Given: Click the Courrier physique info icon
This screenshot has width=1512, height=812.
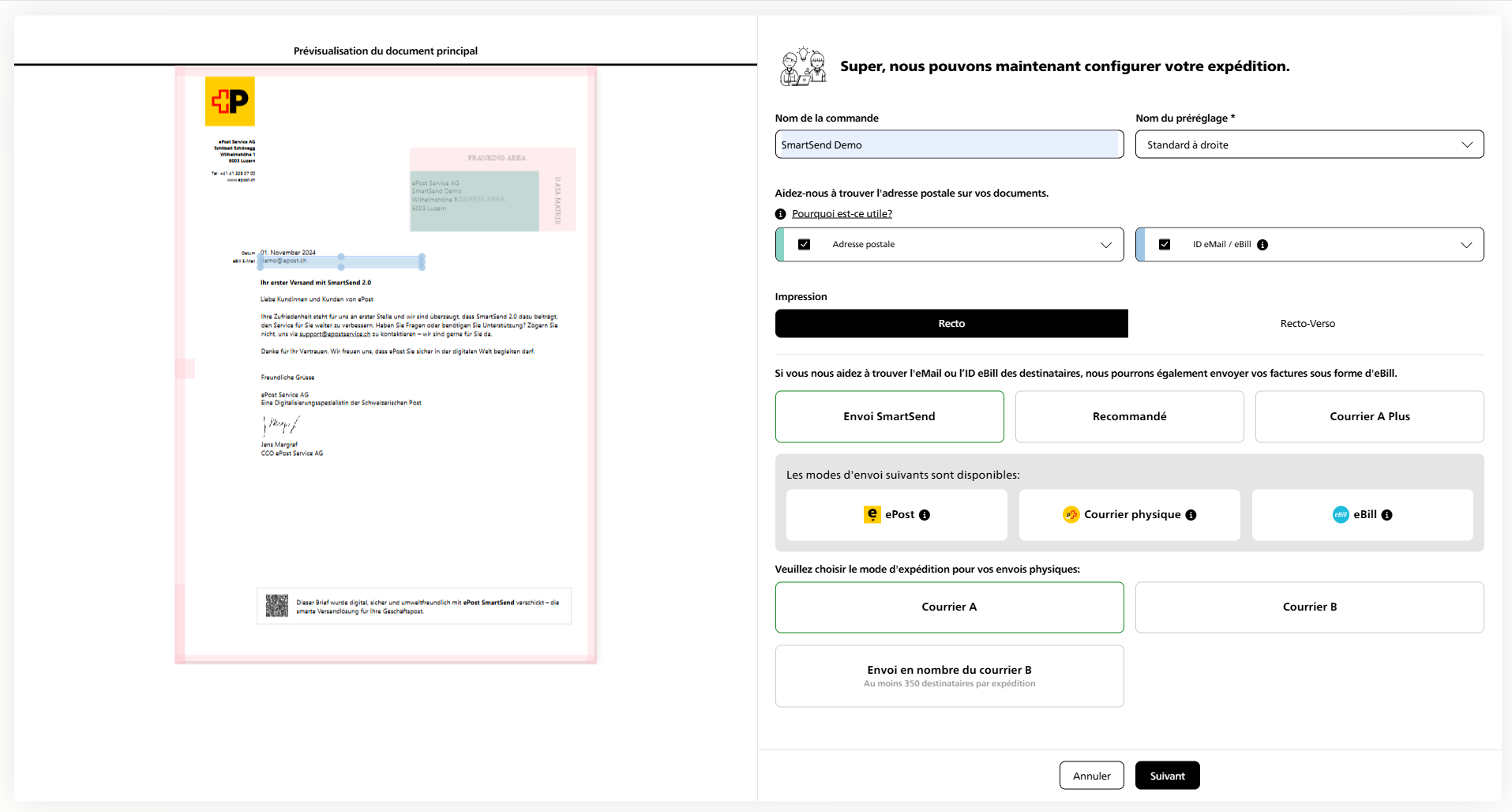Looking at the screenshot, I should pos(1191,514).
